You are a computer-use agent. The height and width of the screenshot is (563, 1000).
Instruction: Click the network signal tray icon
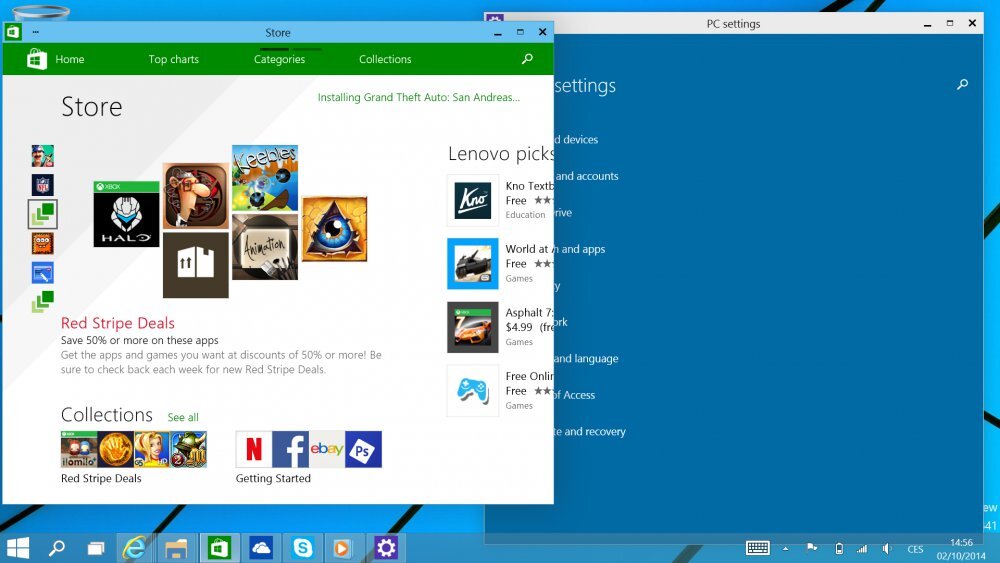click(862, 548)
